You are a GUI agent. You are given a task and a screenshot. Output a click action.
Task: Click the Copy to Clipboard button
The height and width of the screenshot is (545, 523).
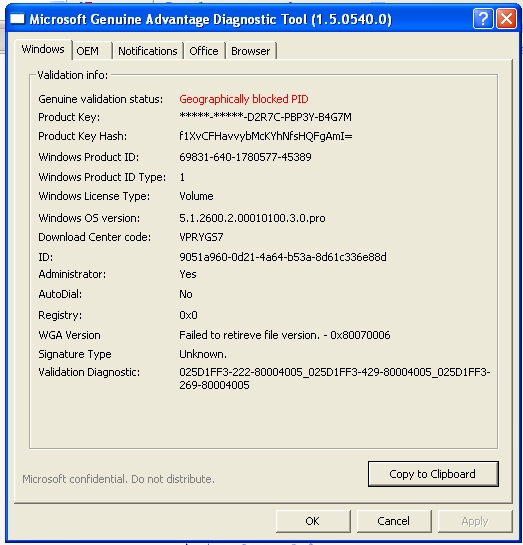tap(433, 474)
